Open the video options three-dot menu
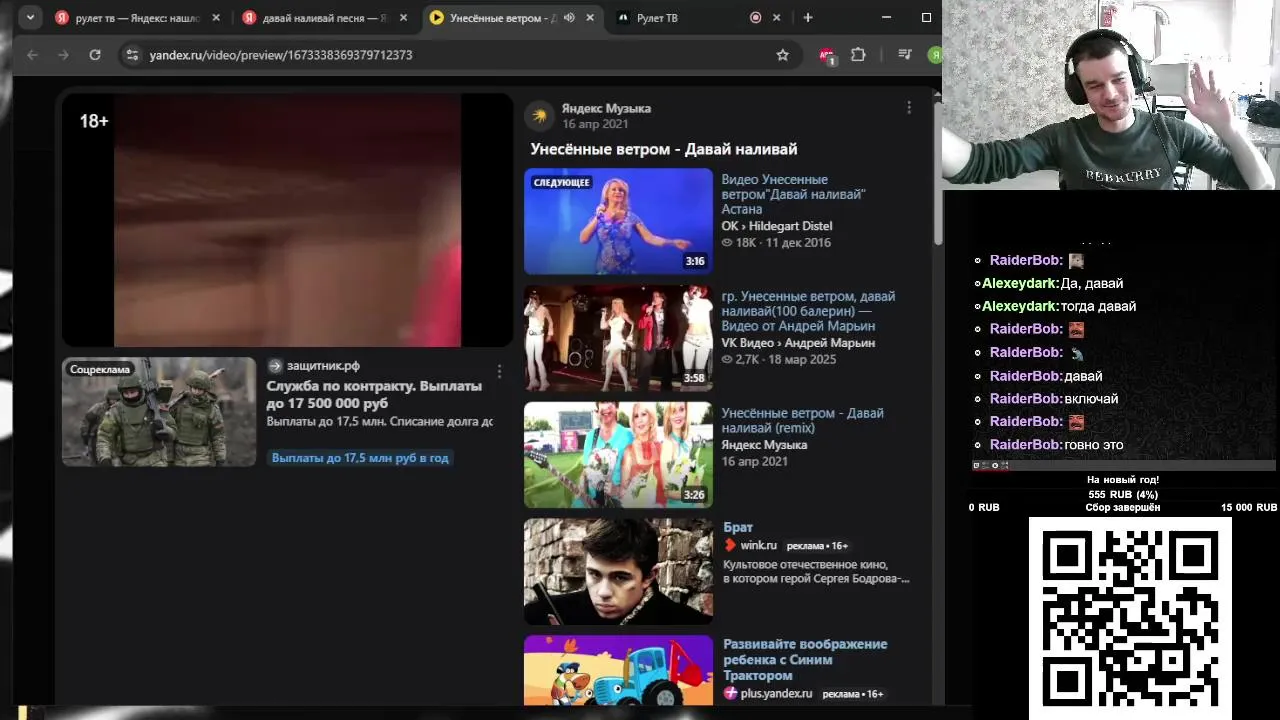The image size is (1280, 720). (x=908, y=108)
